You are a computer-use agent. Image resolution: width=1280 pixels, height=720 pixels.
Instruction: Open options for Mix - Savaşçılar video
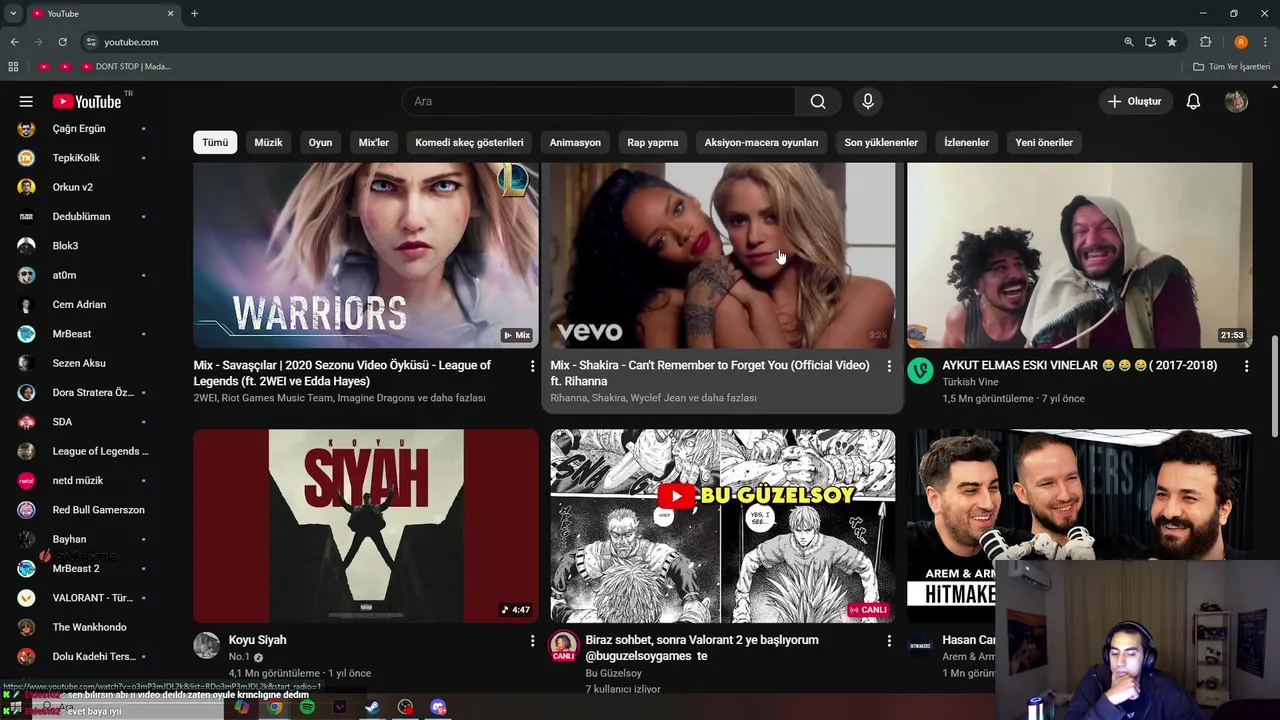tap(532, 367)
